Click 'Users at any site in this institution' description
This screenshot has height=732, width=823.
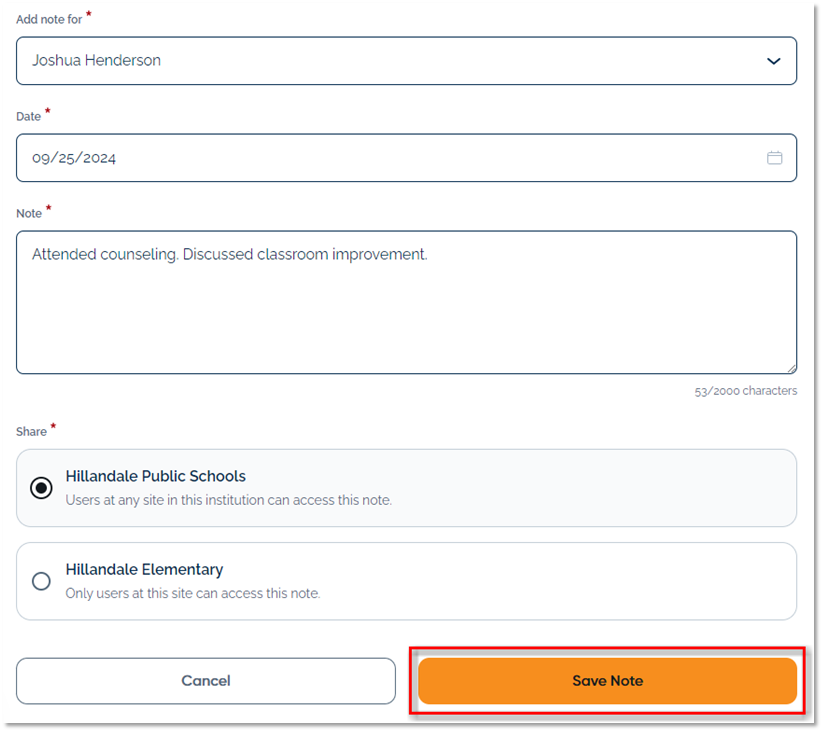229,500
